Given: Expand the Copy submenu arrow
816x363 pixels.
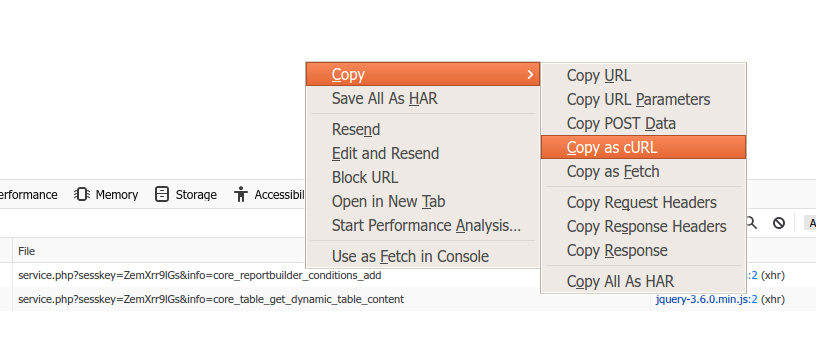Looking at the screenshot, I should tap(530, 74).
